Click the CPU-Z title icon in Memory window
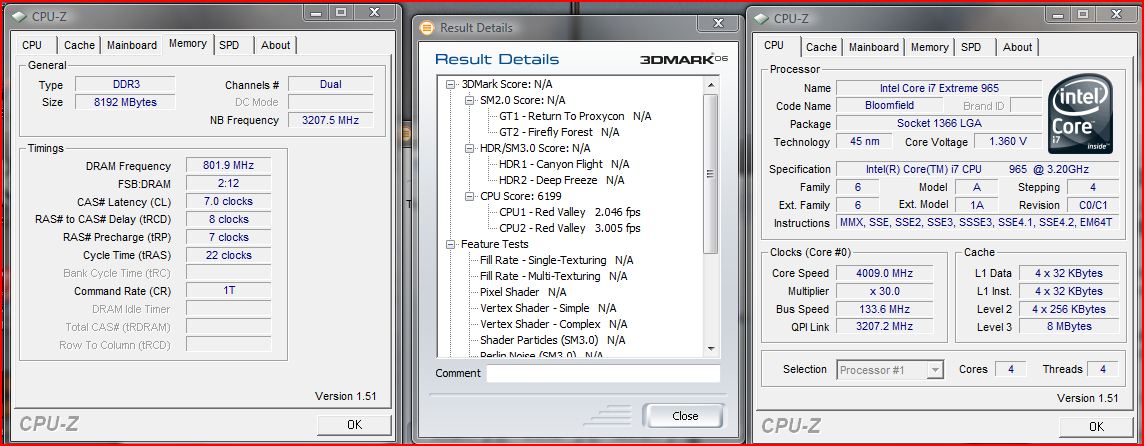 18,16
